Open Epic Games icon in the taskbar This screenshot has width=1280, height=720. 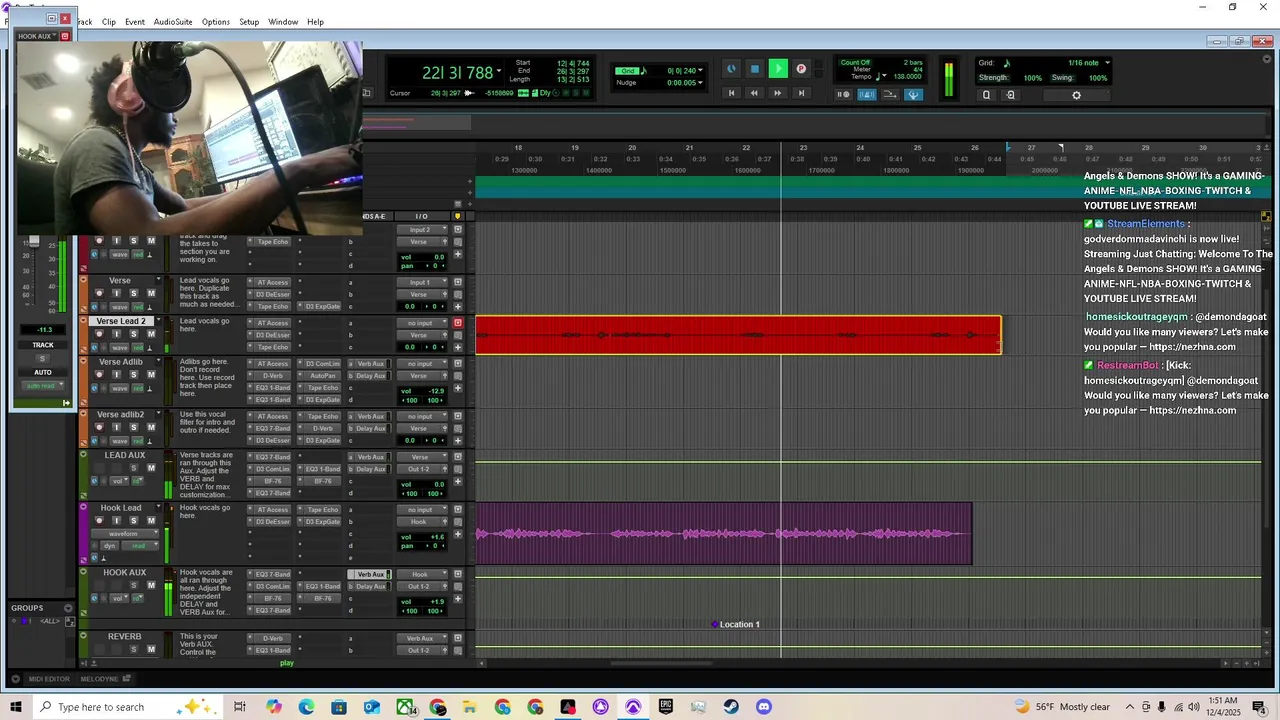pyautogui.click(x=666, y=707)
